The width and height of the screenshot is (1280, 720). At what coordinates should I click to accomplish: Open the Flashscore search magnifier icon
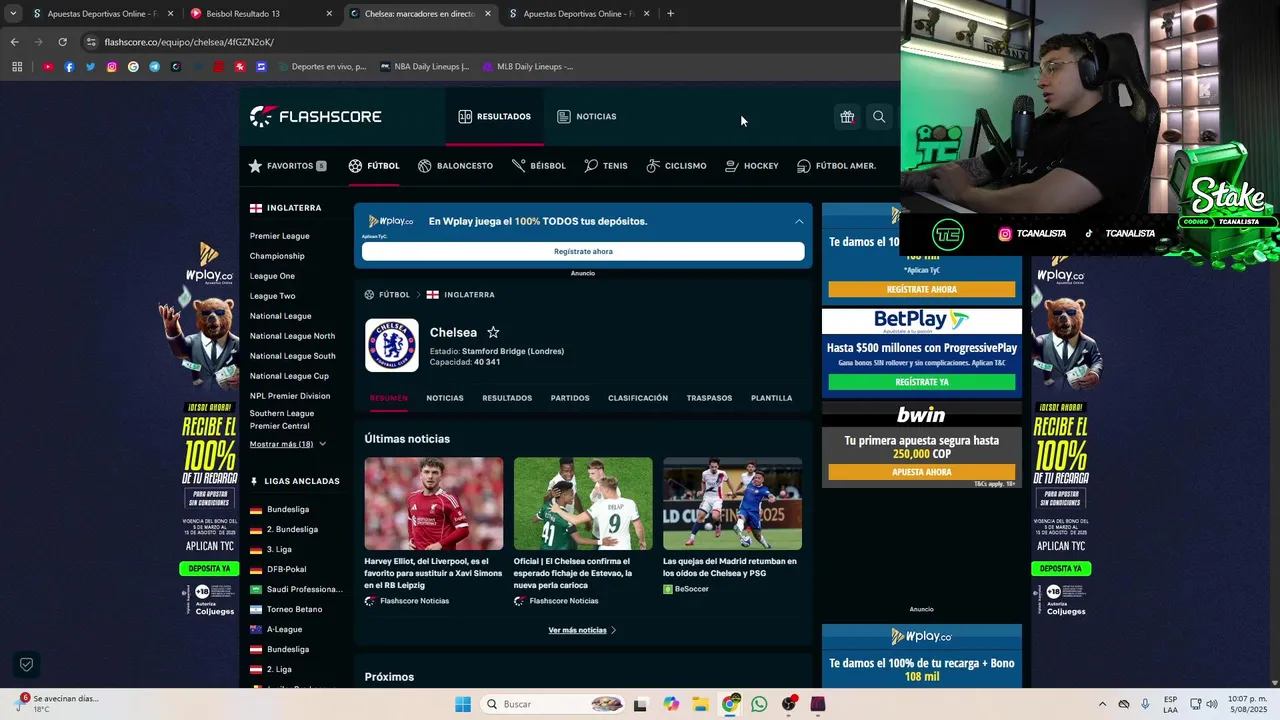pyautogui.click(x=879, y=117)
